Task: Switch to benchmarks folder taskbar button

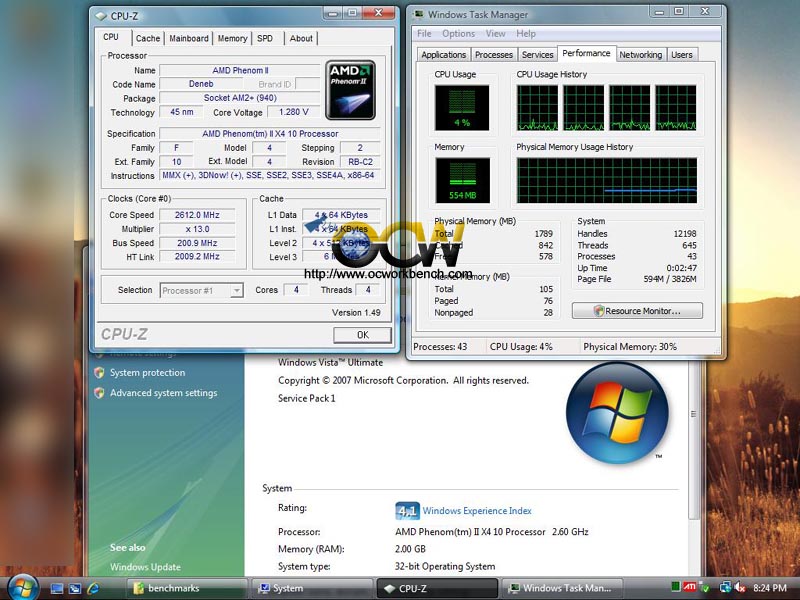Action: point(186,588)
